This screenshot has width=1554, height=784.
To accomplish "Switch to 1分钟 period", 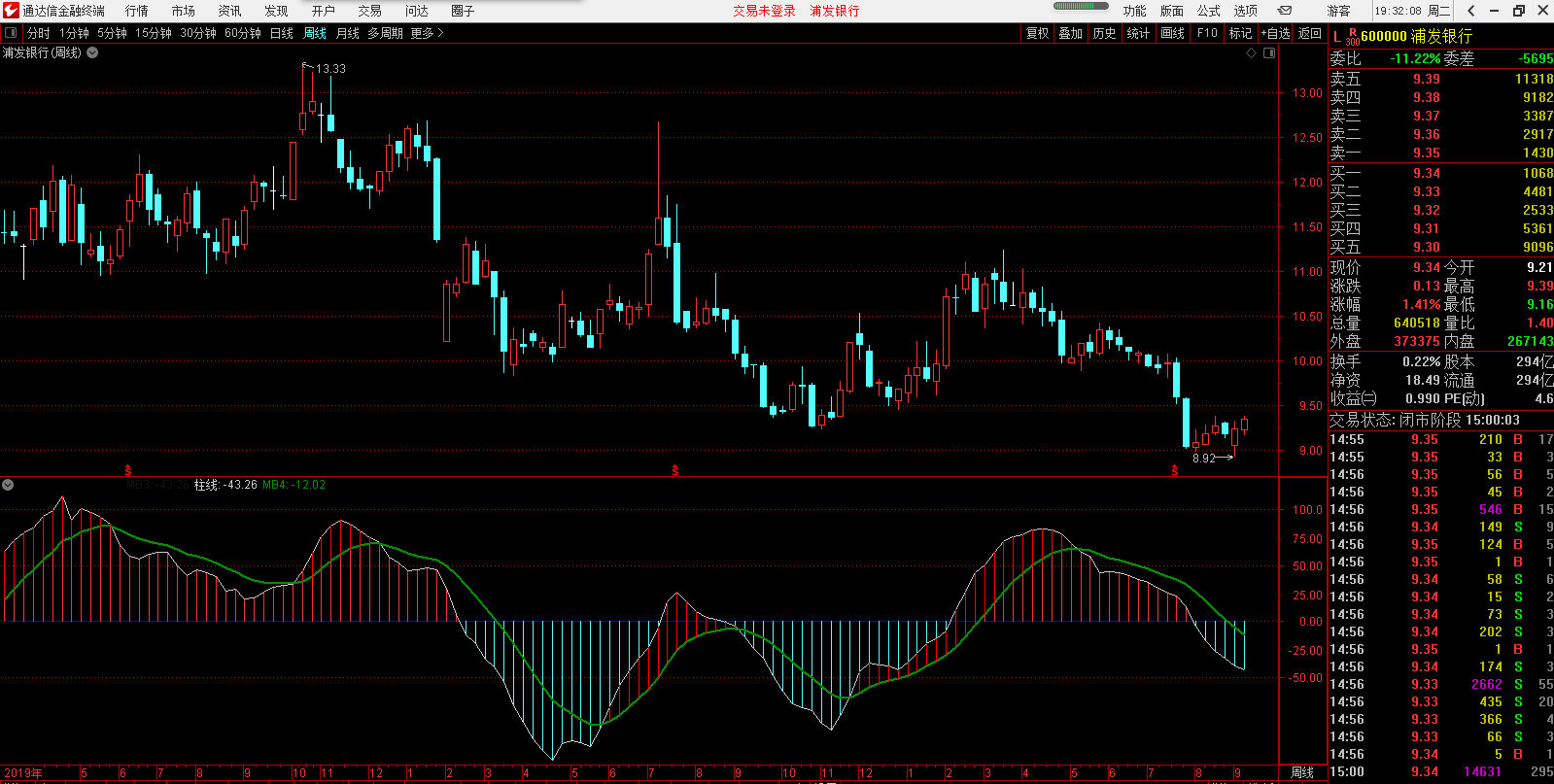I will coord(75,33).
